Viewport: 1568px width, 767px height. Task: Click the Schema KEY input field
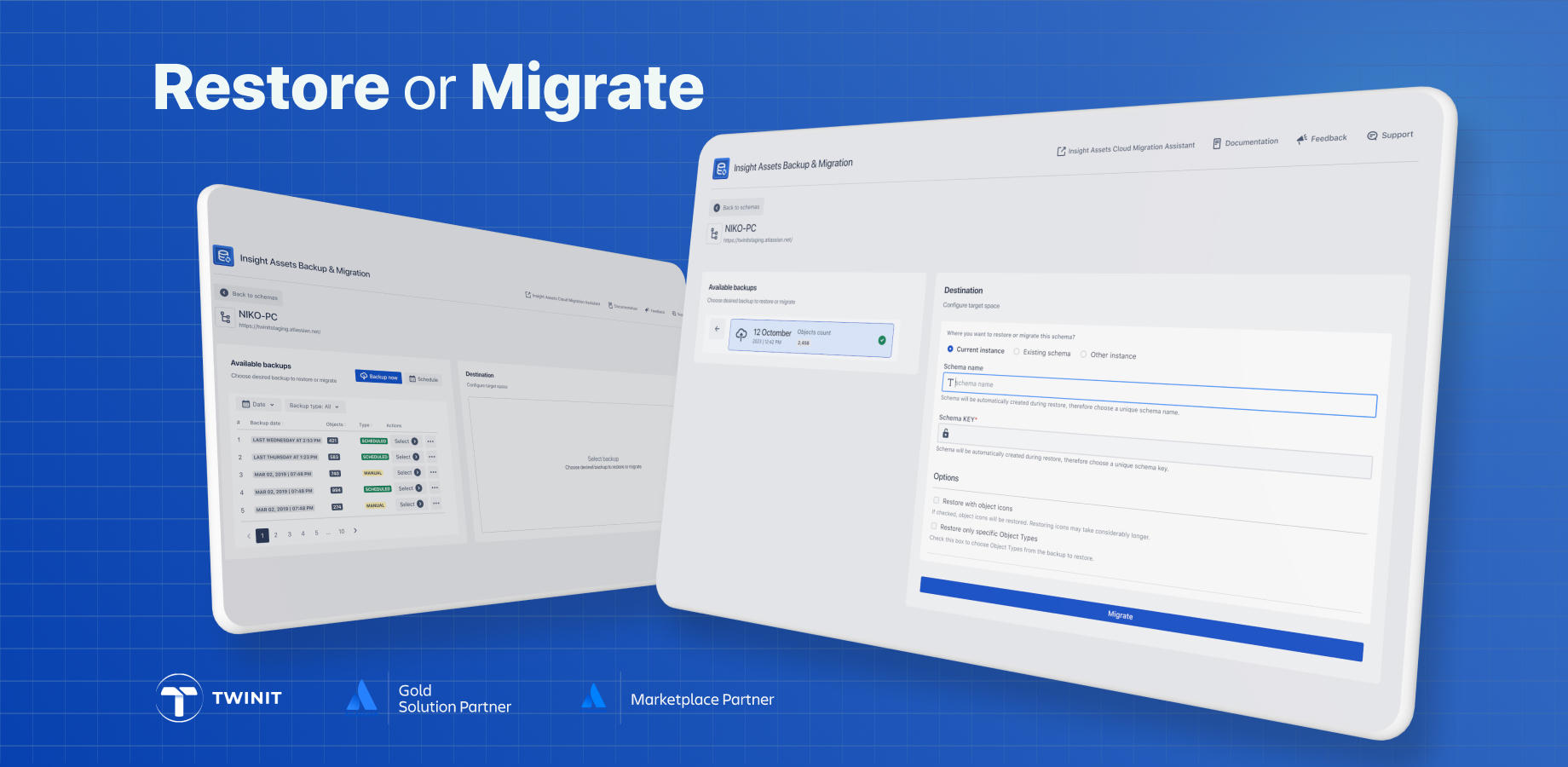click(x=1155, y=451)
